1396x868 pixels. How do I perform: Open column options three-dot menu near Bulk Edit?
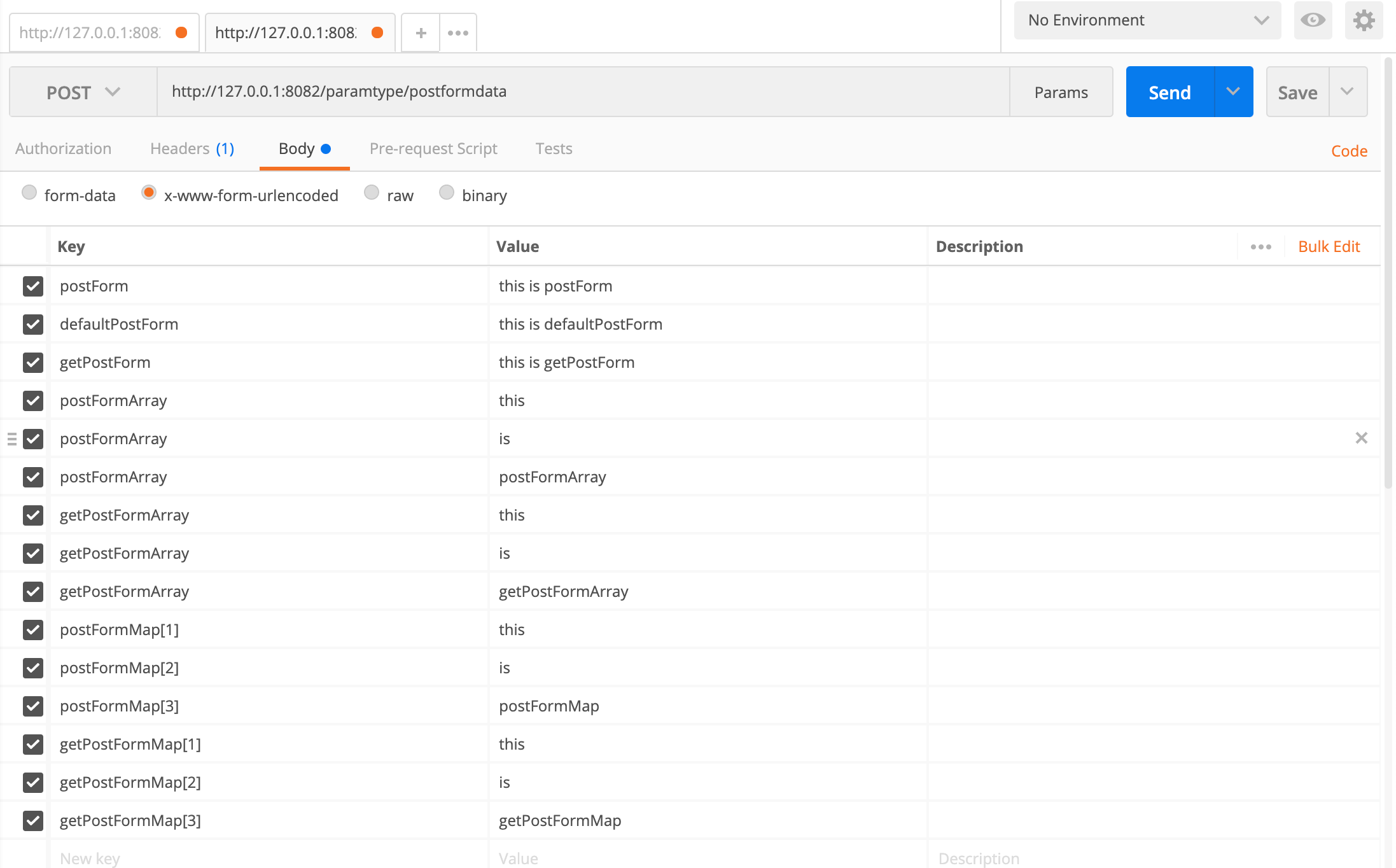pos(1260,247)
